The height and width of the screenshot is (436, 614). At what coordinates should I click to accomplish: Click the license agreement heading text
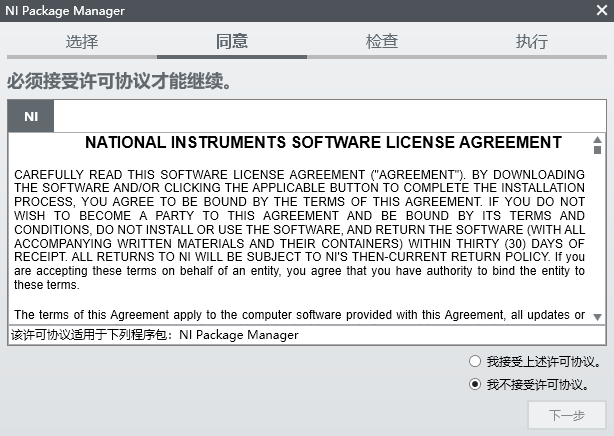coord(323,142)
